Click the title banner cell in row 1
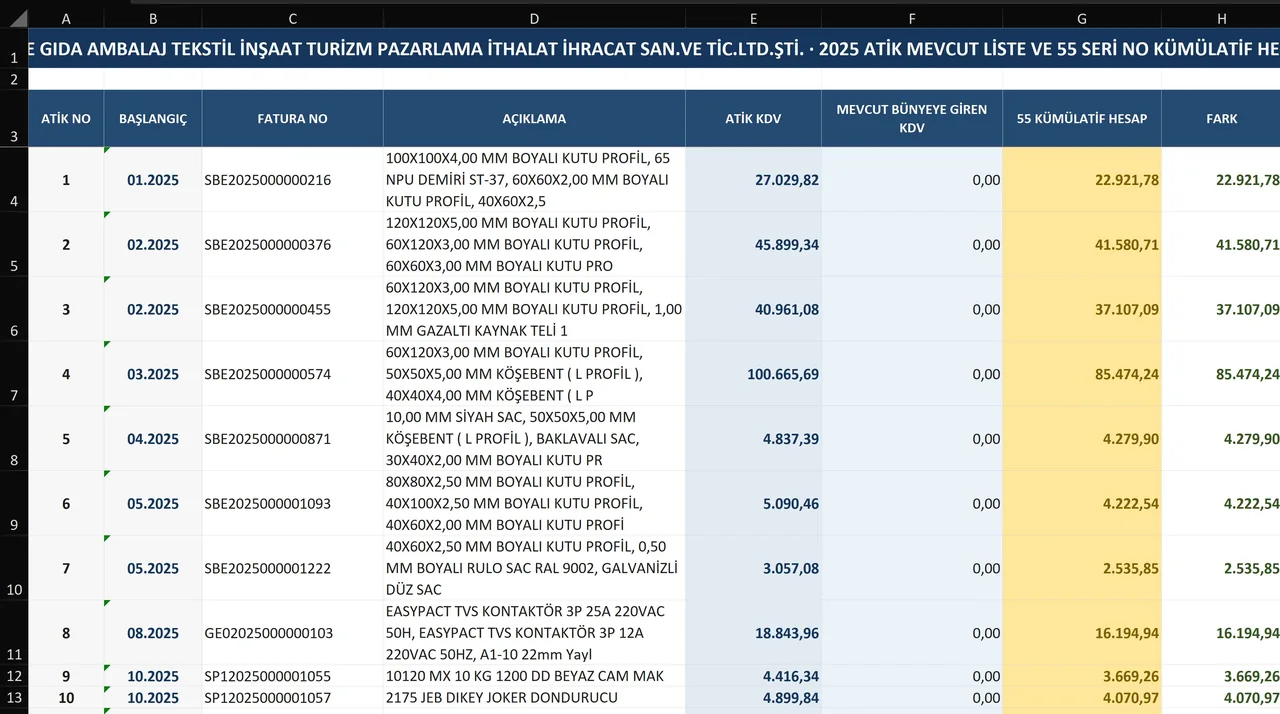This screenshot has width=1280, height=714. (x=654, y=49)
